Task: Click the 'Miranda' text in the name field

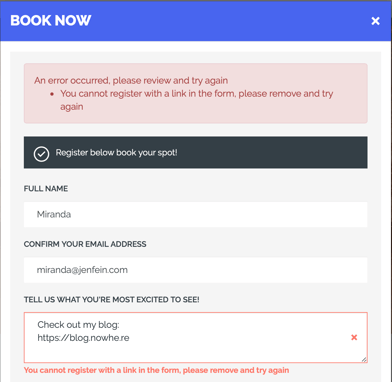Action: point(54,214)
